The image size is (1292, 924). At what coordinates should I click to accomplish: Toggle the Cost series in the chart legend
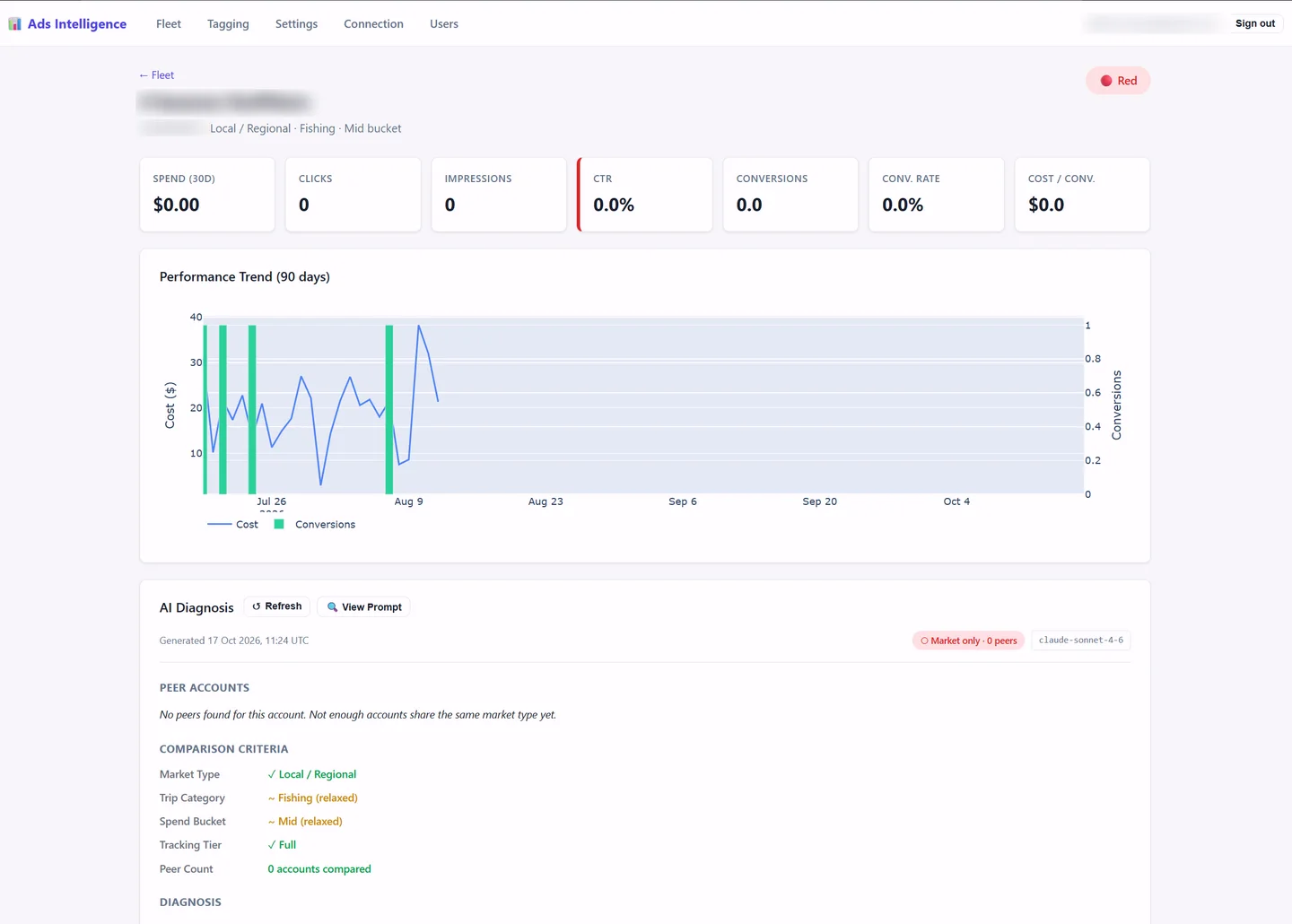point(233,525)
